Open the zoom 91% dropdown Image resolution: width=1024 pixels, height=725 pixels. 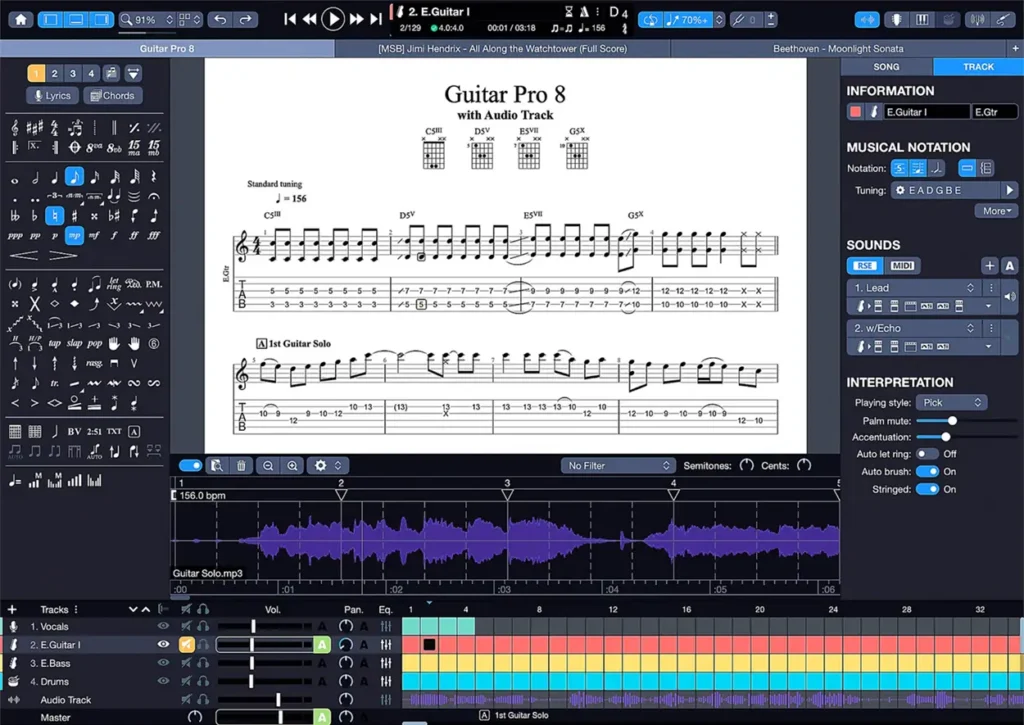pos(146,20)
